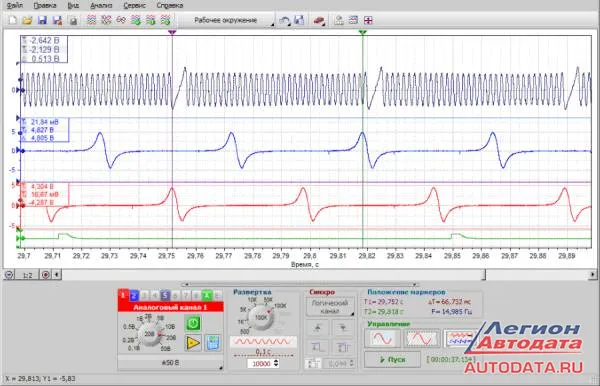
Task: Click the yellow amplifier triangle icon
Action: click(x=193, y=343)
